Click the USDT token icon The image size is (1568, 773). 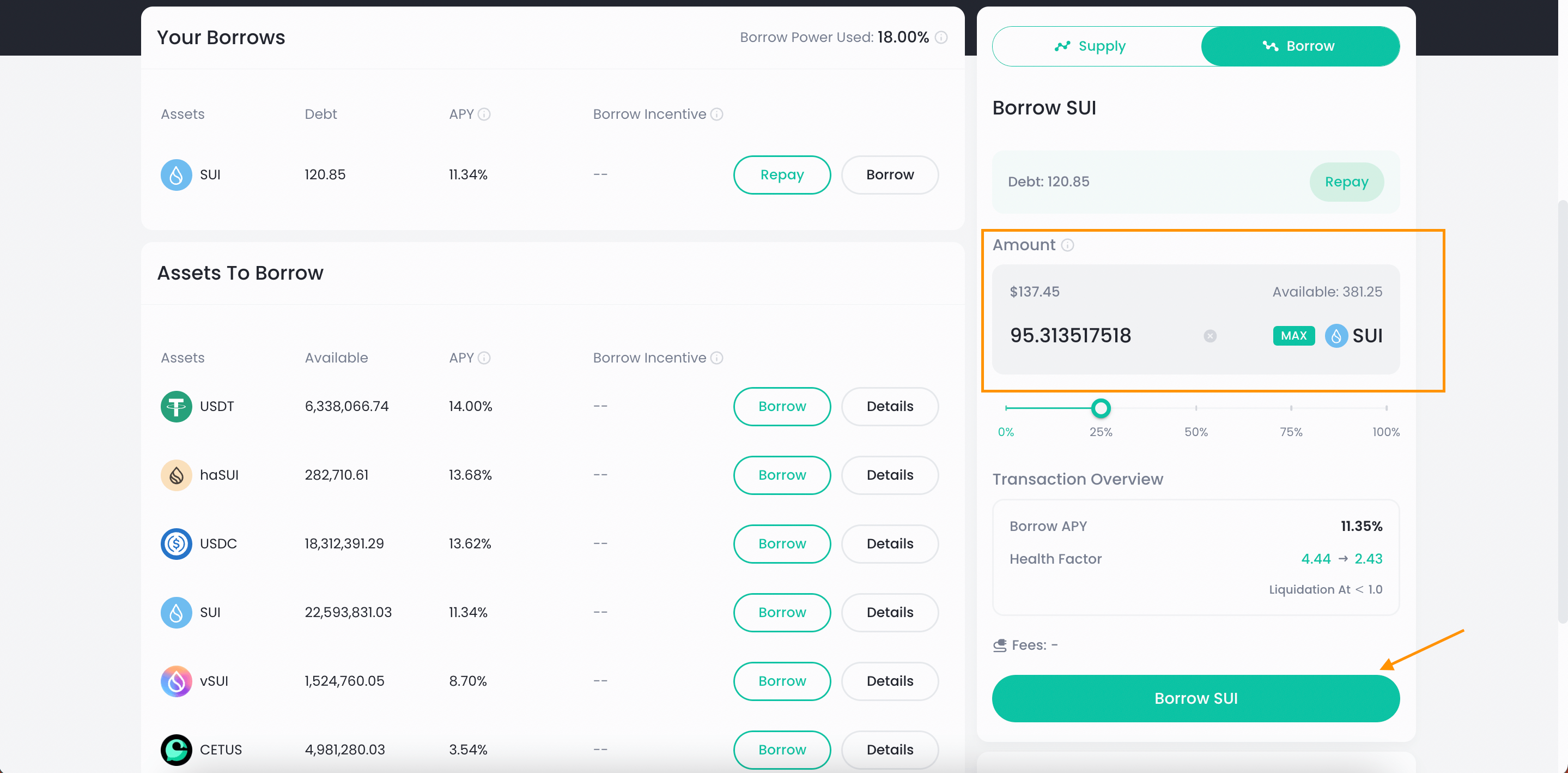[x=176, y=406]
